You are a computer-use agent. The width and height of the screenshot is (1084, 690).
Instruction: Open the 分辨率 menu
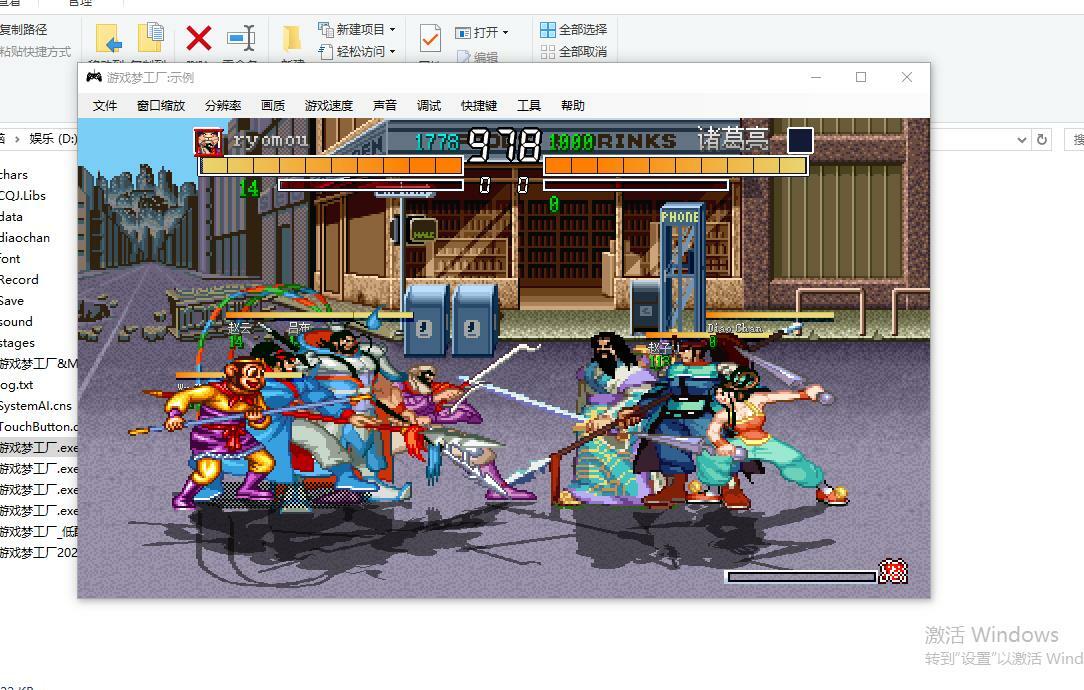click(x=223, y=106)
